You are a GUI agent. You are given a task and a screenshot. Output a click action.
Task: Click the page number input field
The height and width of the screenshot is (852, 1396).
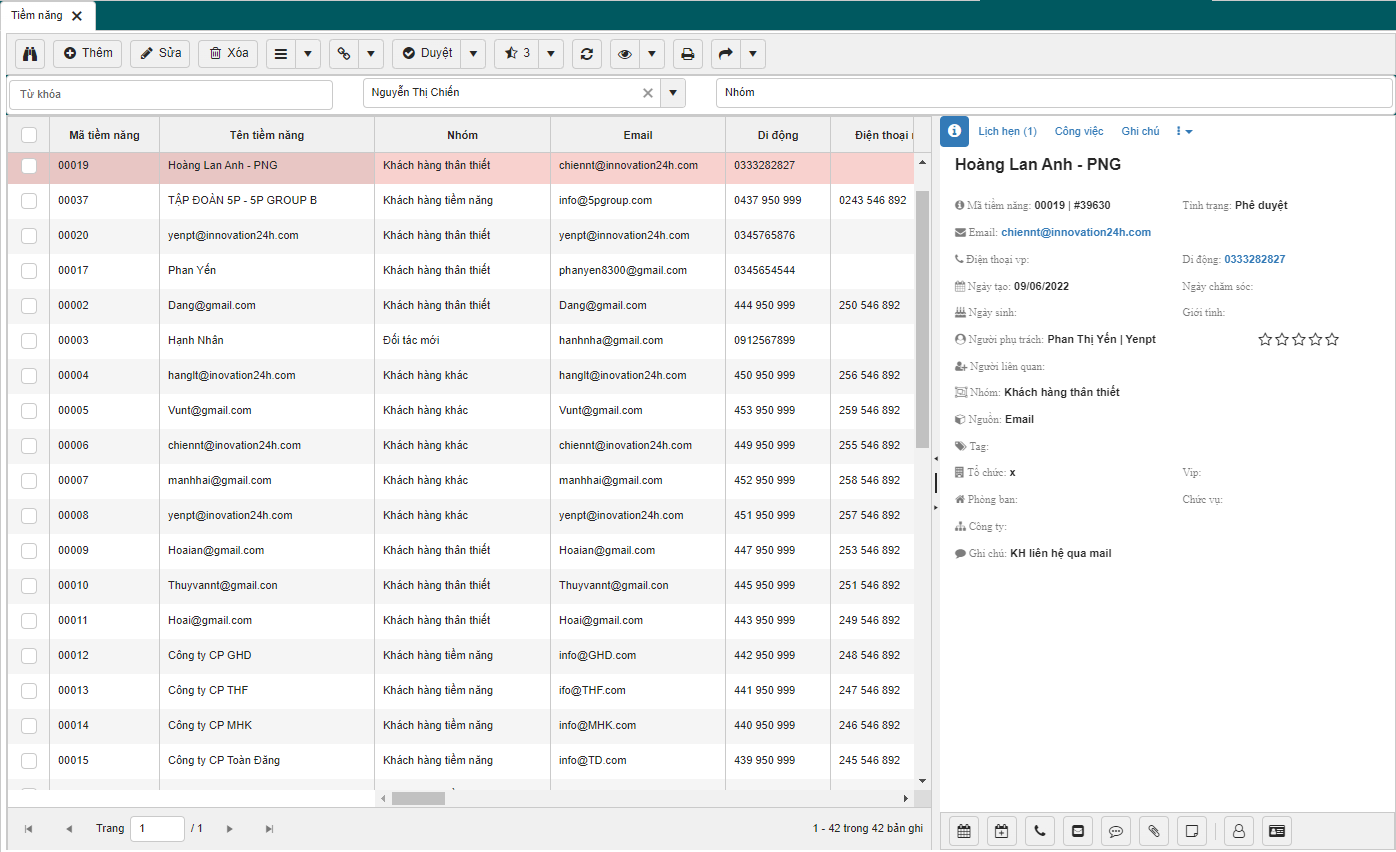tap(158, 829)
